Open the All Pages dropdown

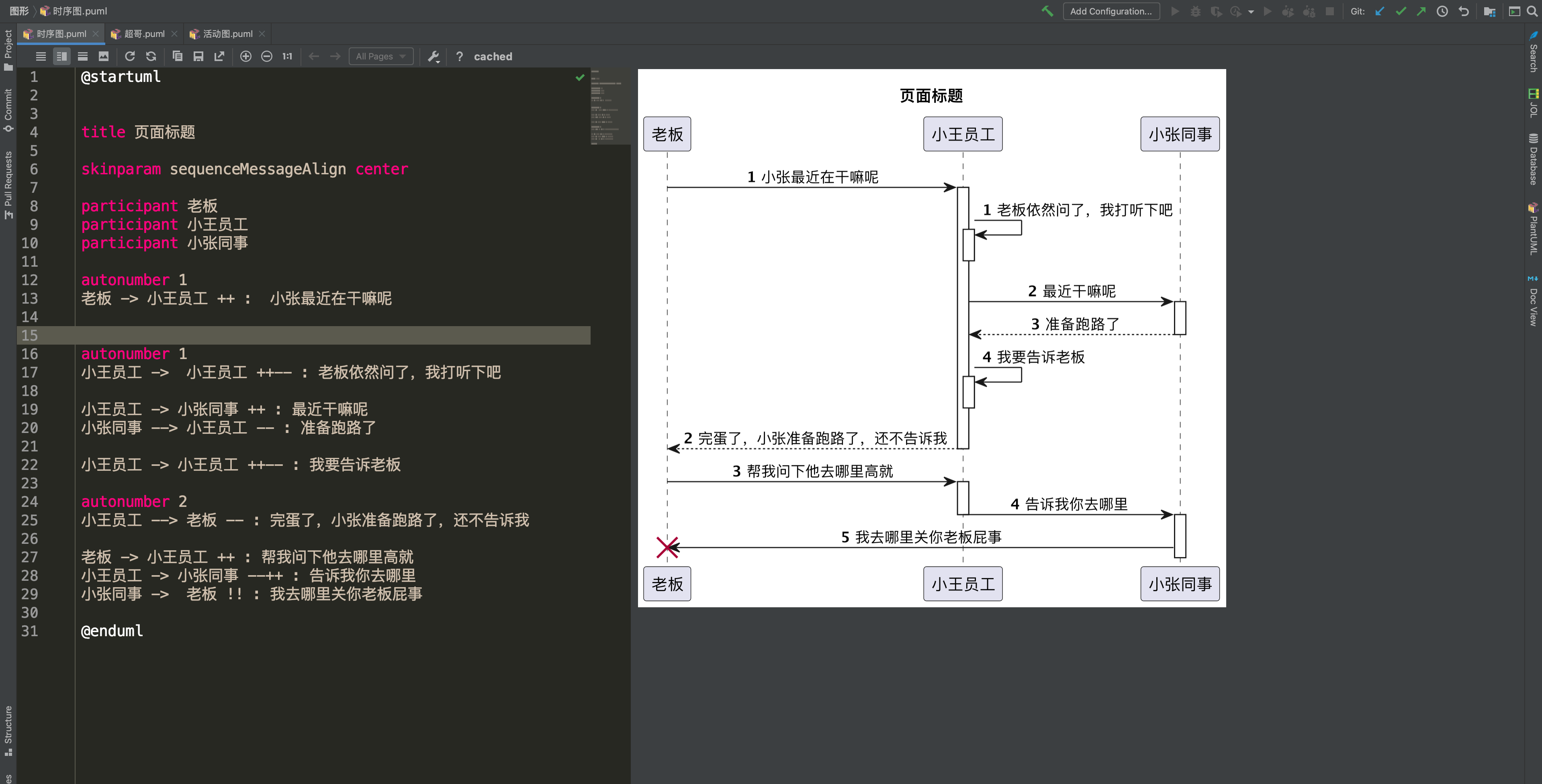(381, 56)
